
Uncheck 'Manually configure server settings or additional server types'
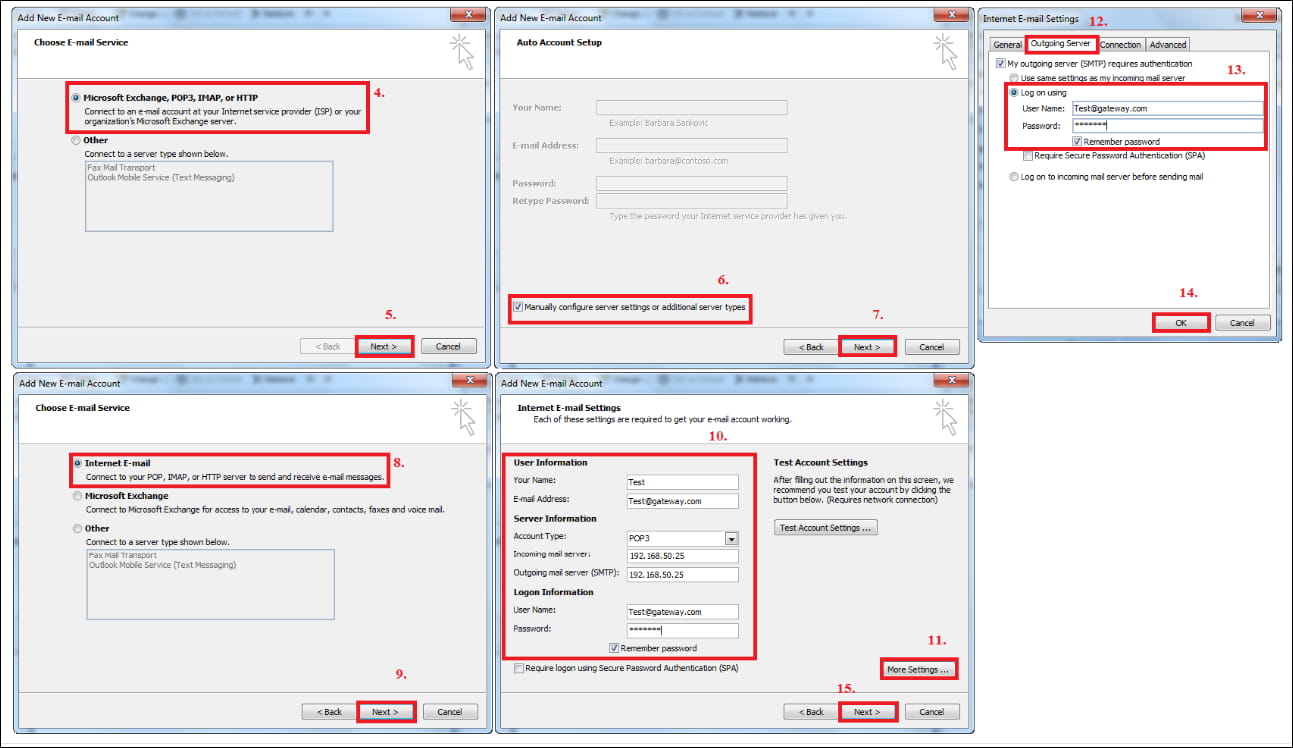click(x=518, y=307)
